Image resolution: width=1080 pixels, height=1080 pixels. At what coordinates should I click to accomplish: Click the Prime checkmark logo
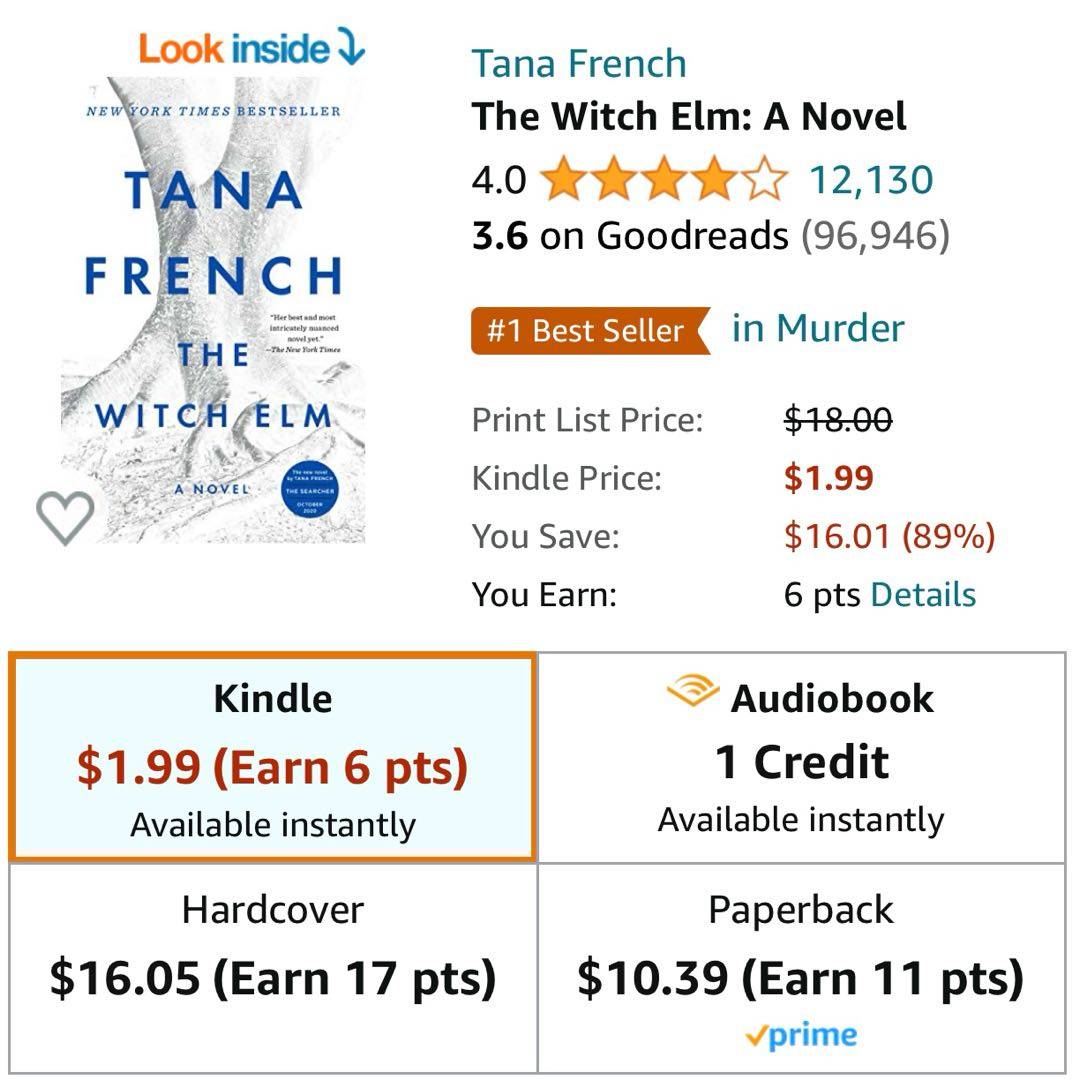[x=801, y=1035]
